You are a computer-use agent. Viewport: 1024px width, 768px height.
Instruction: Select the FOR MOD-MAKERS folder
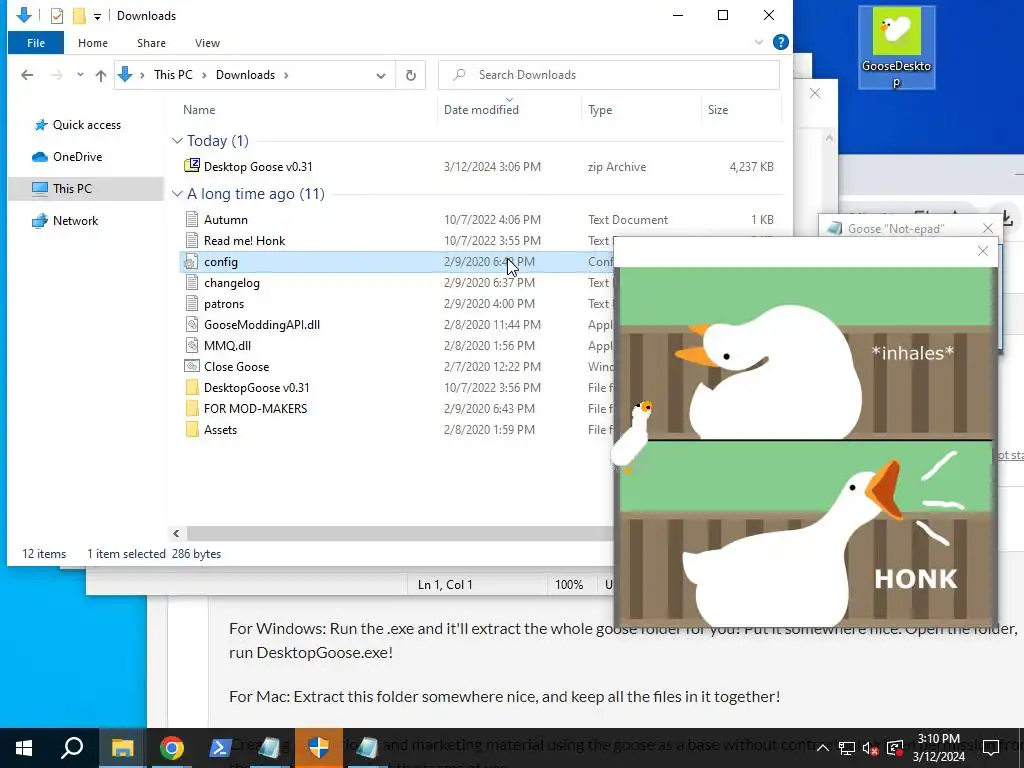click(x=255, y=408)
